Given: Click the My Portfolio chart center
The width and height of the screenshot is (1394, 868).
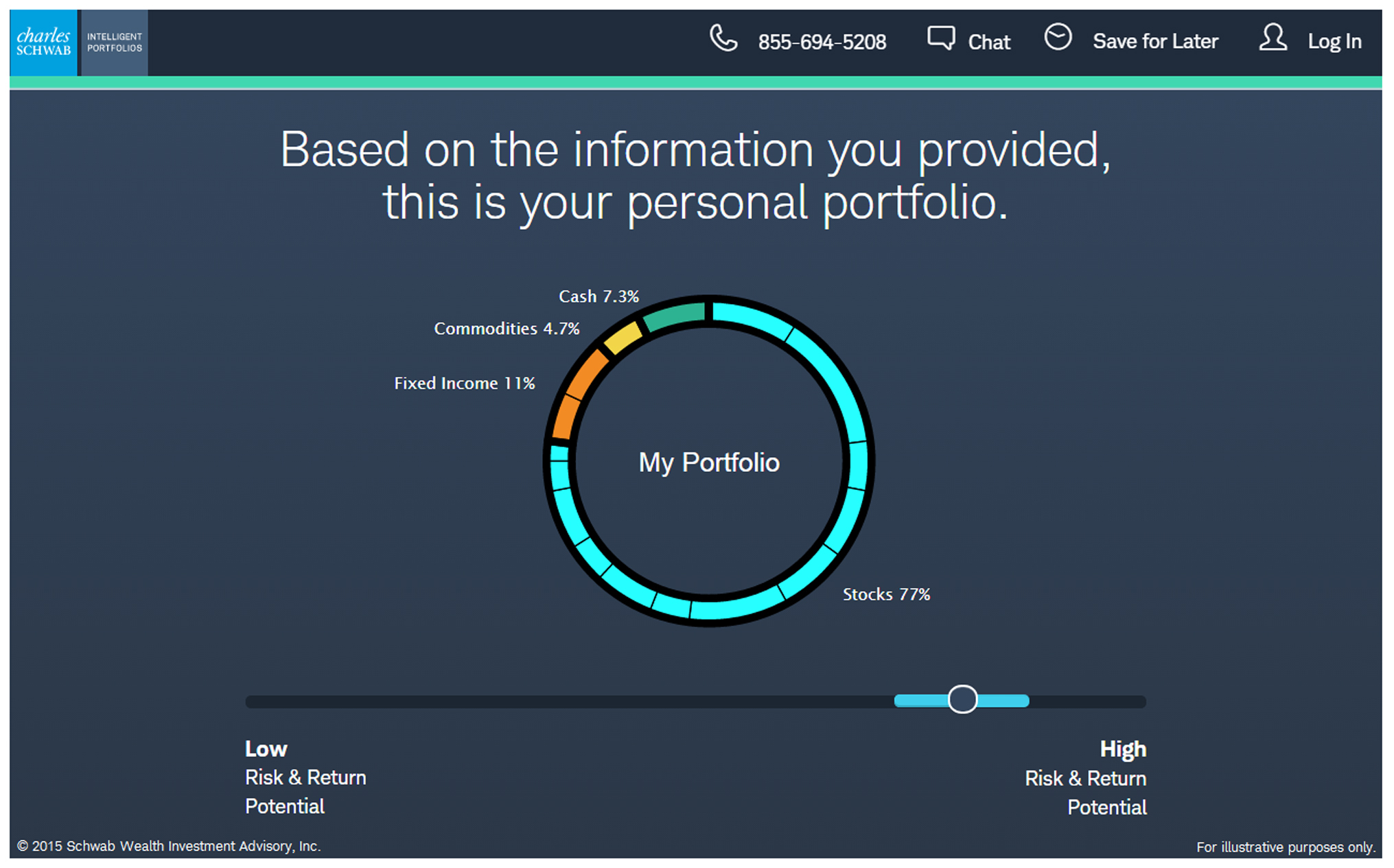Looking at the screenshot, I should point(709,462).
